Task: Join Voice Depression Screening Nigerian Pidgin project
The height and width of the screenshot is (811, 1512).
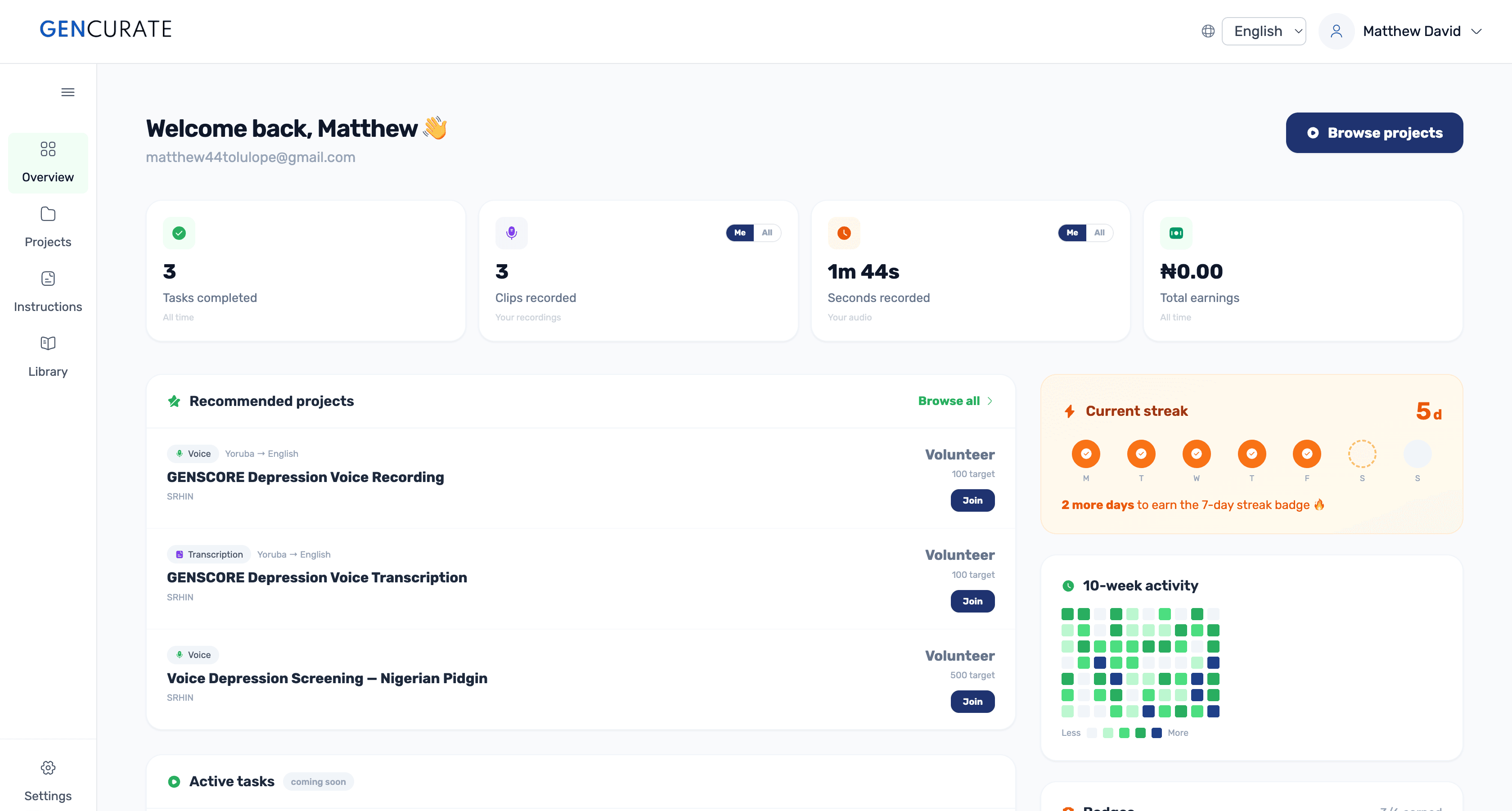Action: click(972, 701)
